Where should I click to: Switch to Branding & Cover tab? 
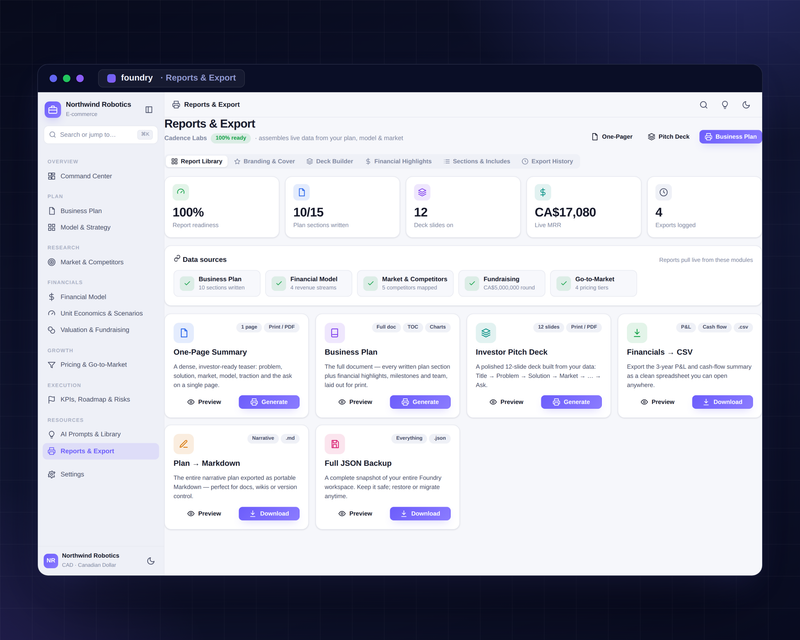coord(264,161)
